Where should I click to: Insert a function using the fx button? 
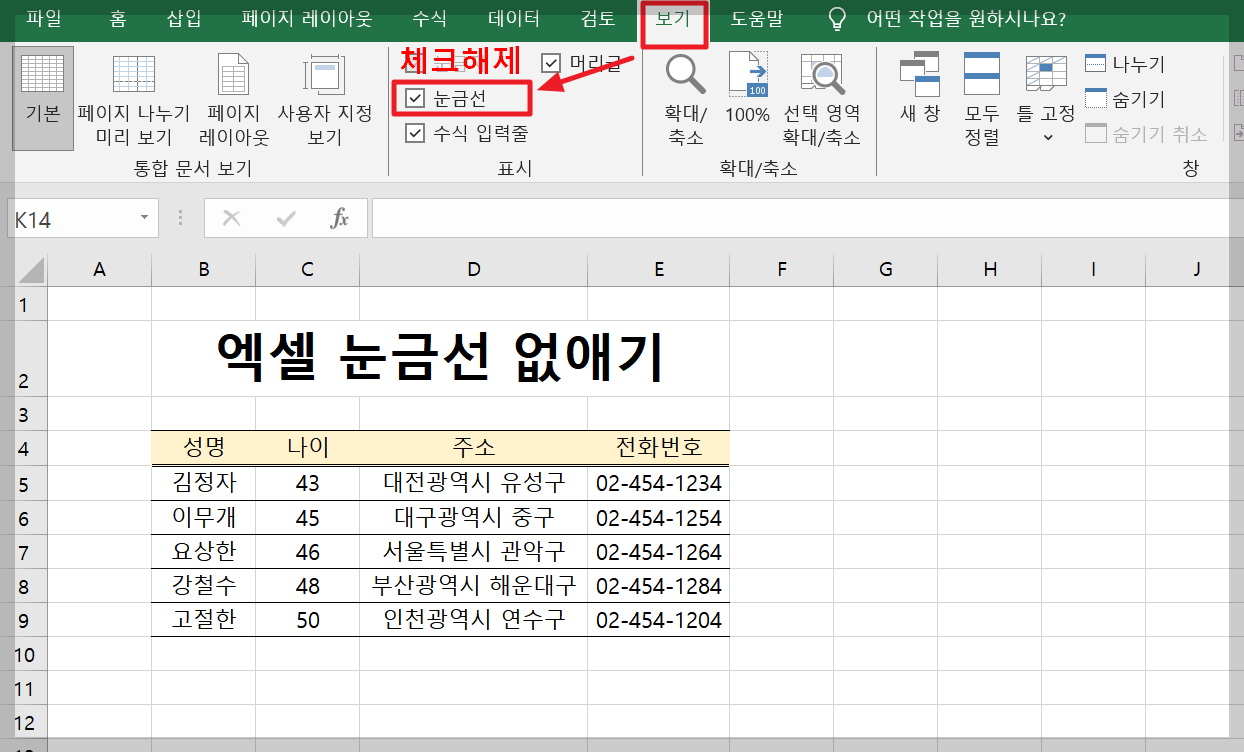(x=339, y=217)
